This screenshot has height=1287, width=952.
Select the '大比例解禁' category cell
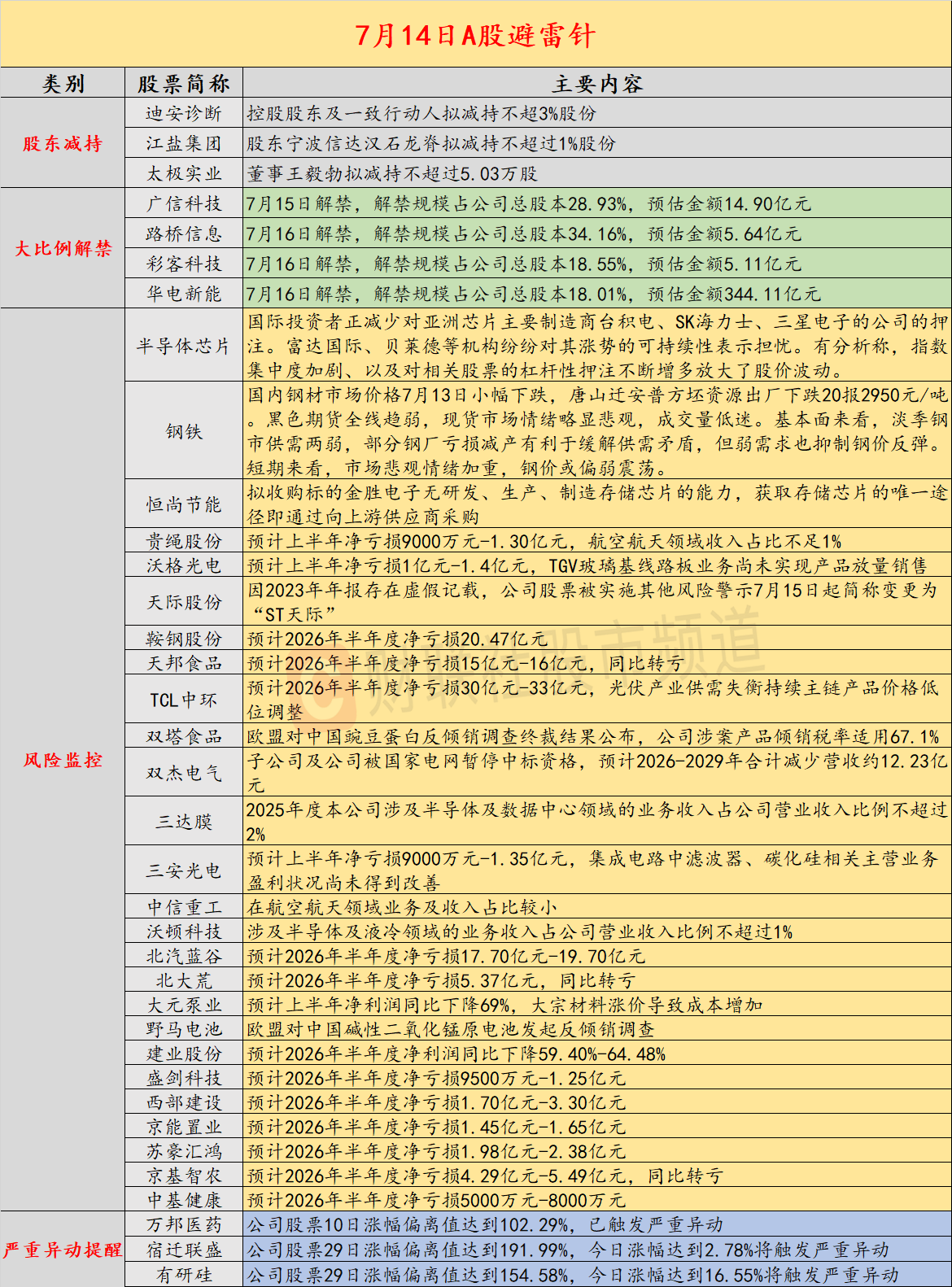coord(63,248)
